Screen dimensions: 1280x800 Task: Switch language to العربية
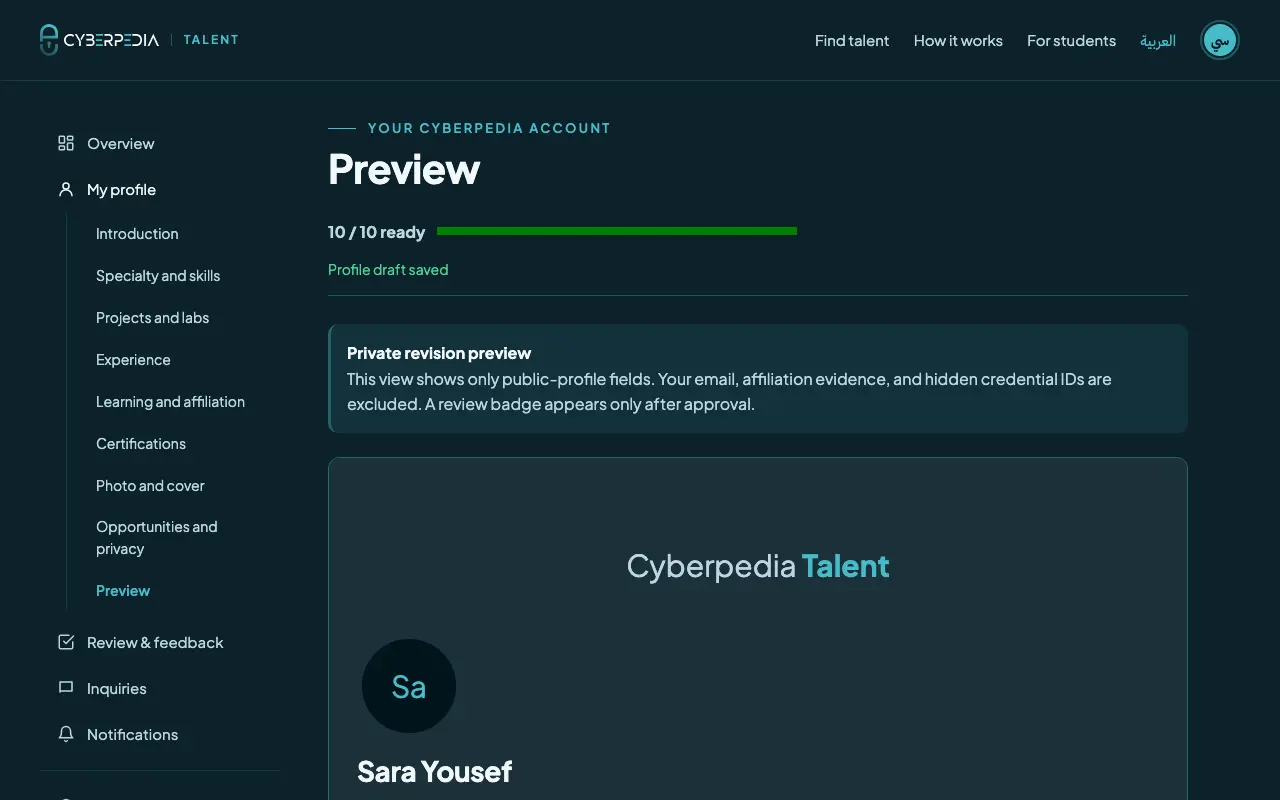tap(1158, 41)
